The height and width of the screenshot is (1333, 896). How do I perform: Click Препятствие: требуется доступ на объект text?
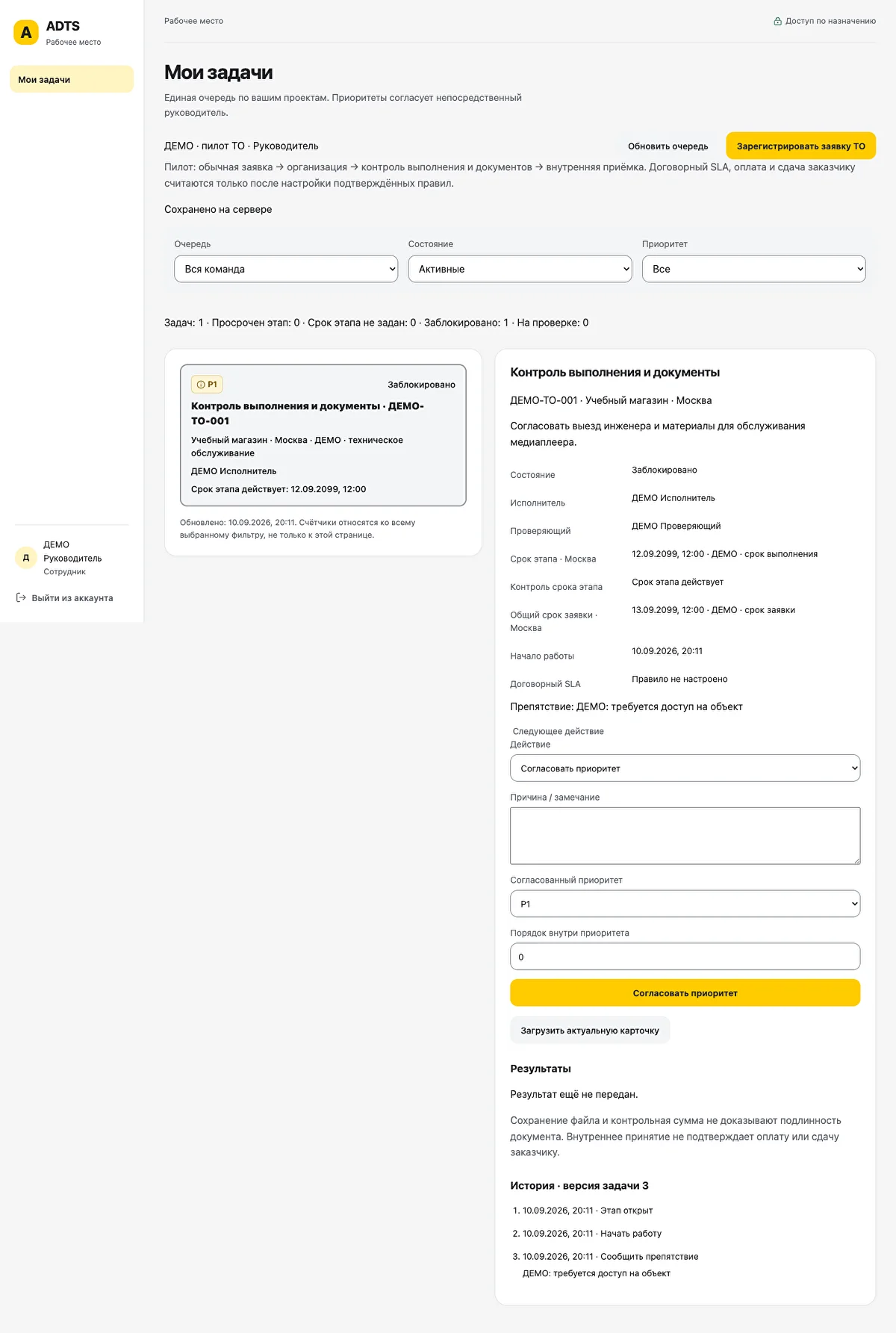click(x=626, y=706)
